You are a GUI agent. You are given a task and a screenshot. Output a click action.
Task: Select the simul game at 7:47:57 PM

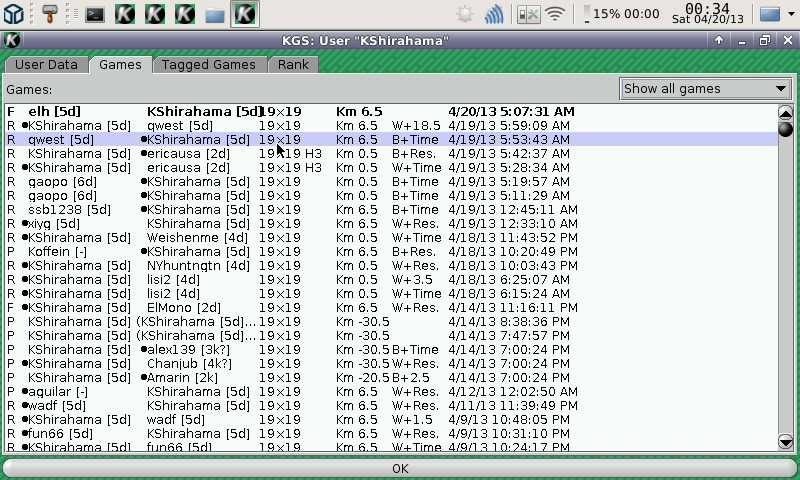(391, 336)
